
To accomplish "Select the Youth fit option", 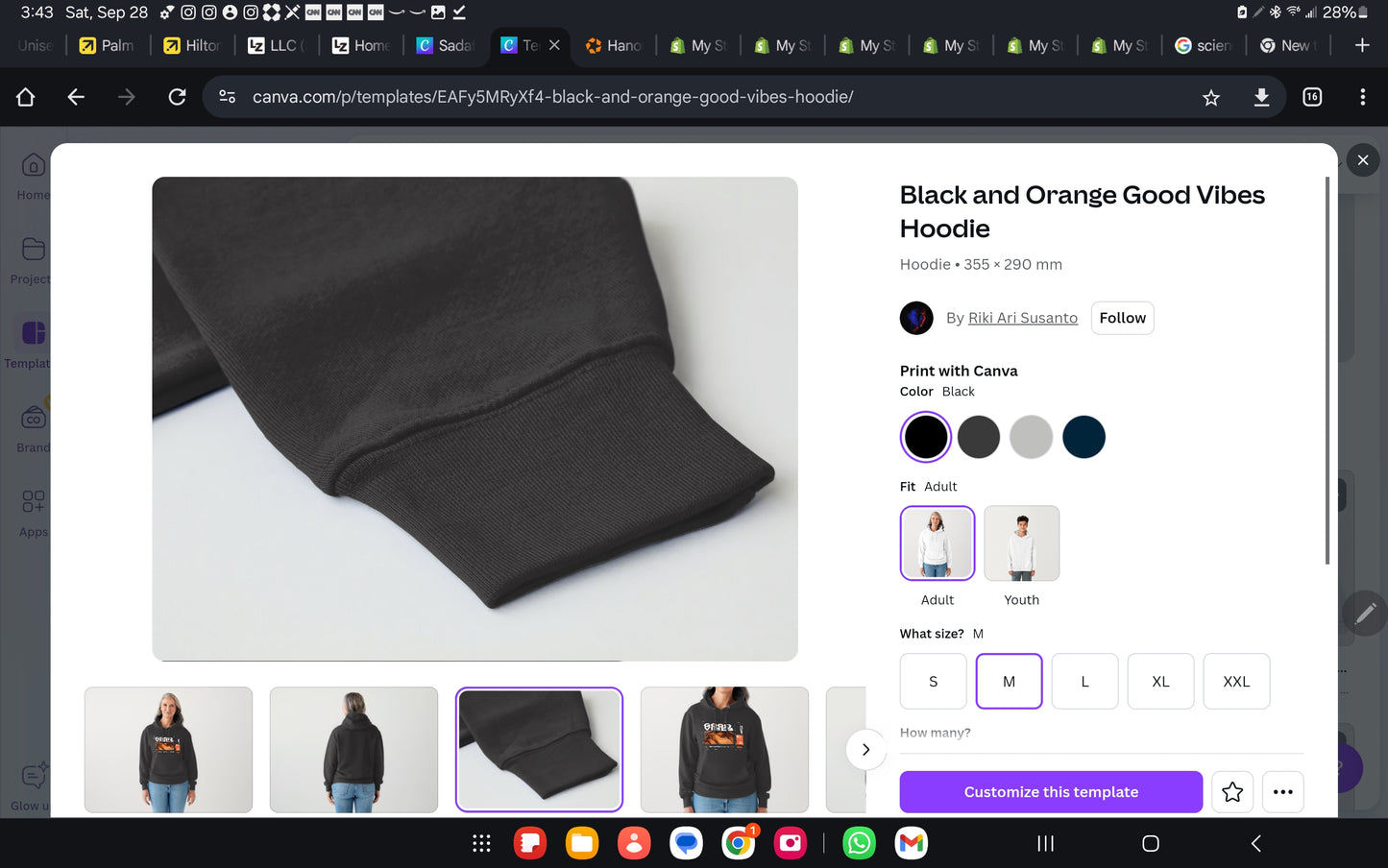I will [x=1021, y=544].
